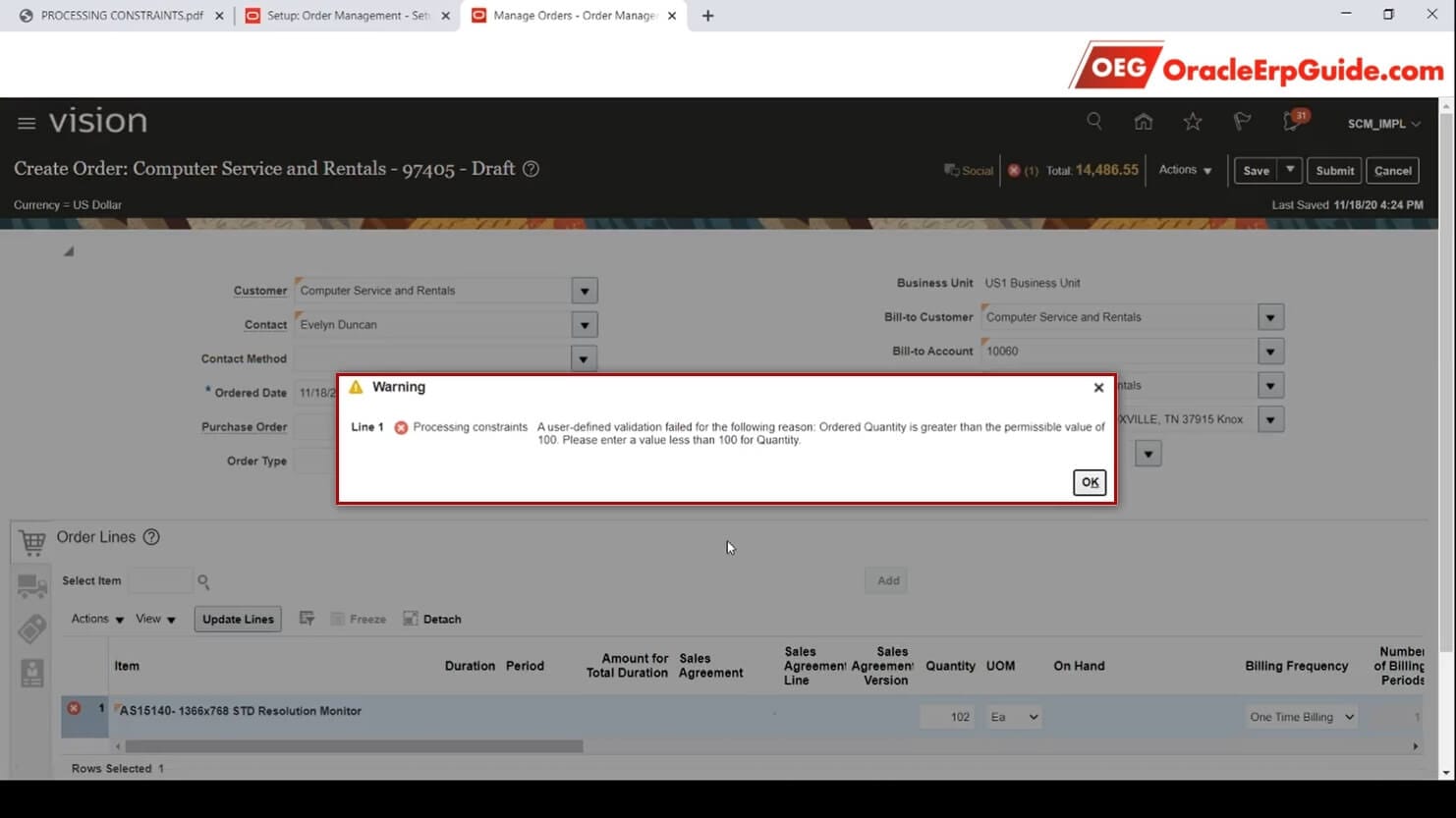Open the Save split-button arrow
Image resolution: width=1456 pixels, height=818 pixels.
click(x=1290, y=170)
